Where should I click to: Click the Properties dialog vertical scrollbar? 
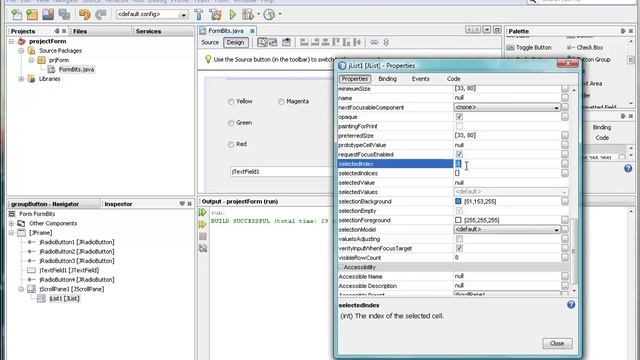[574, 252]
